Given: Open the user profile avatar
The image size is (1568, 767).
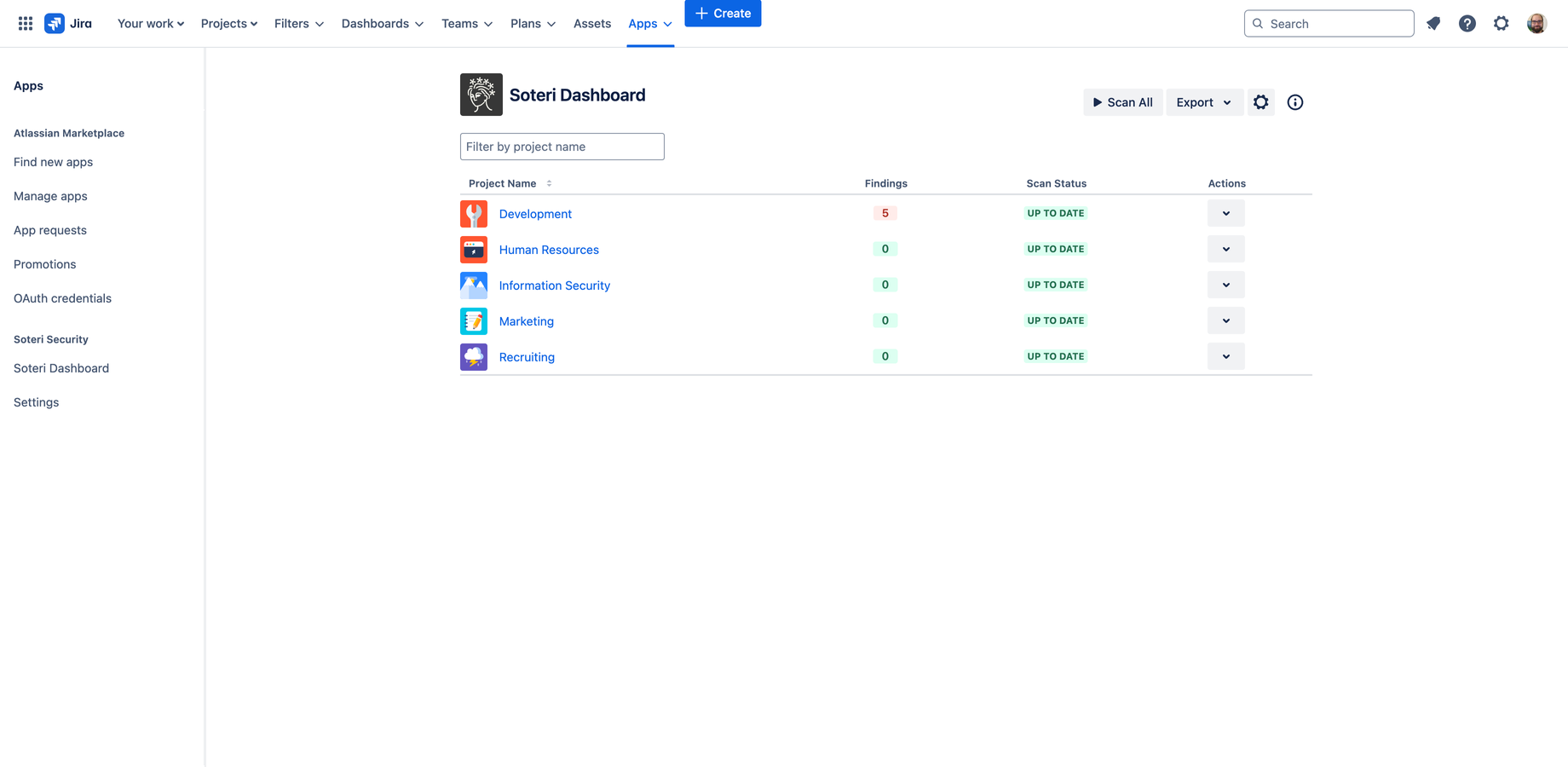Looking at the screenshot, I should [1536, 24].
